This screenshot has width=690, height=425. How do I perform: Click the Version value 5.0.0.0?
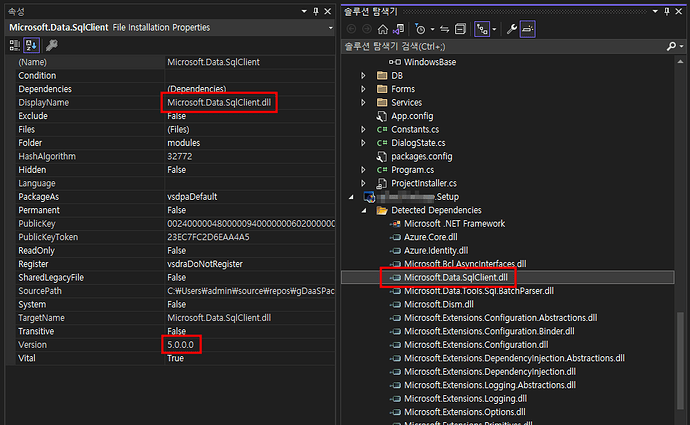(x=180, y=345)
